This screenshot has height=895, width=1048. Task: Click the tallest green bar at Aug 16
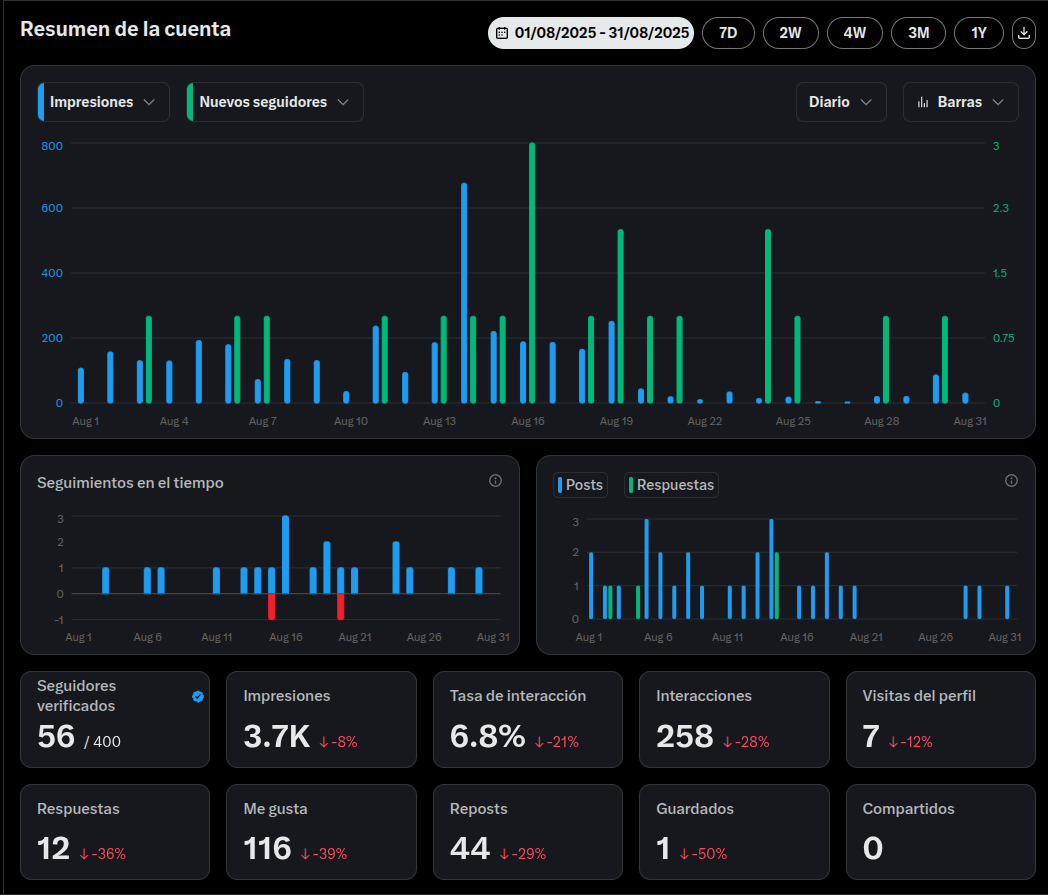point(532,273)
